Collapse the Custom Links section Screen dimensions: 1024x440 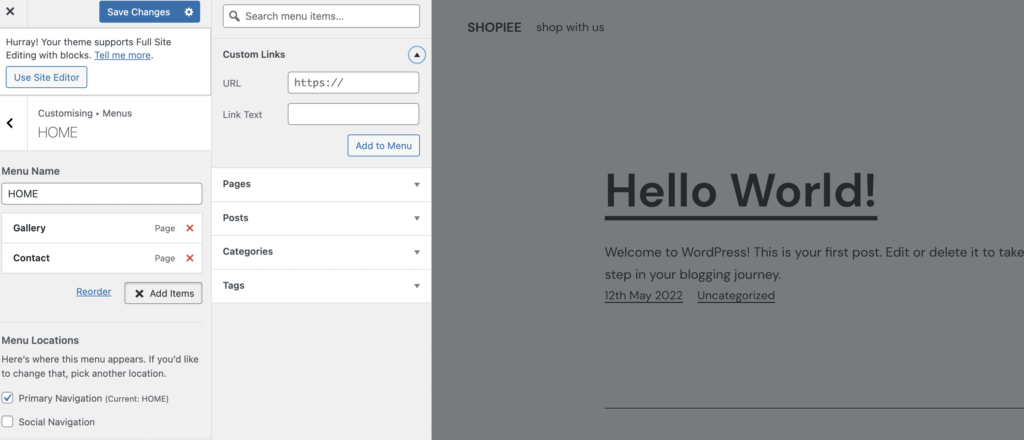point(417,55)
